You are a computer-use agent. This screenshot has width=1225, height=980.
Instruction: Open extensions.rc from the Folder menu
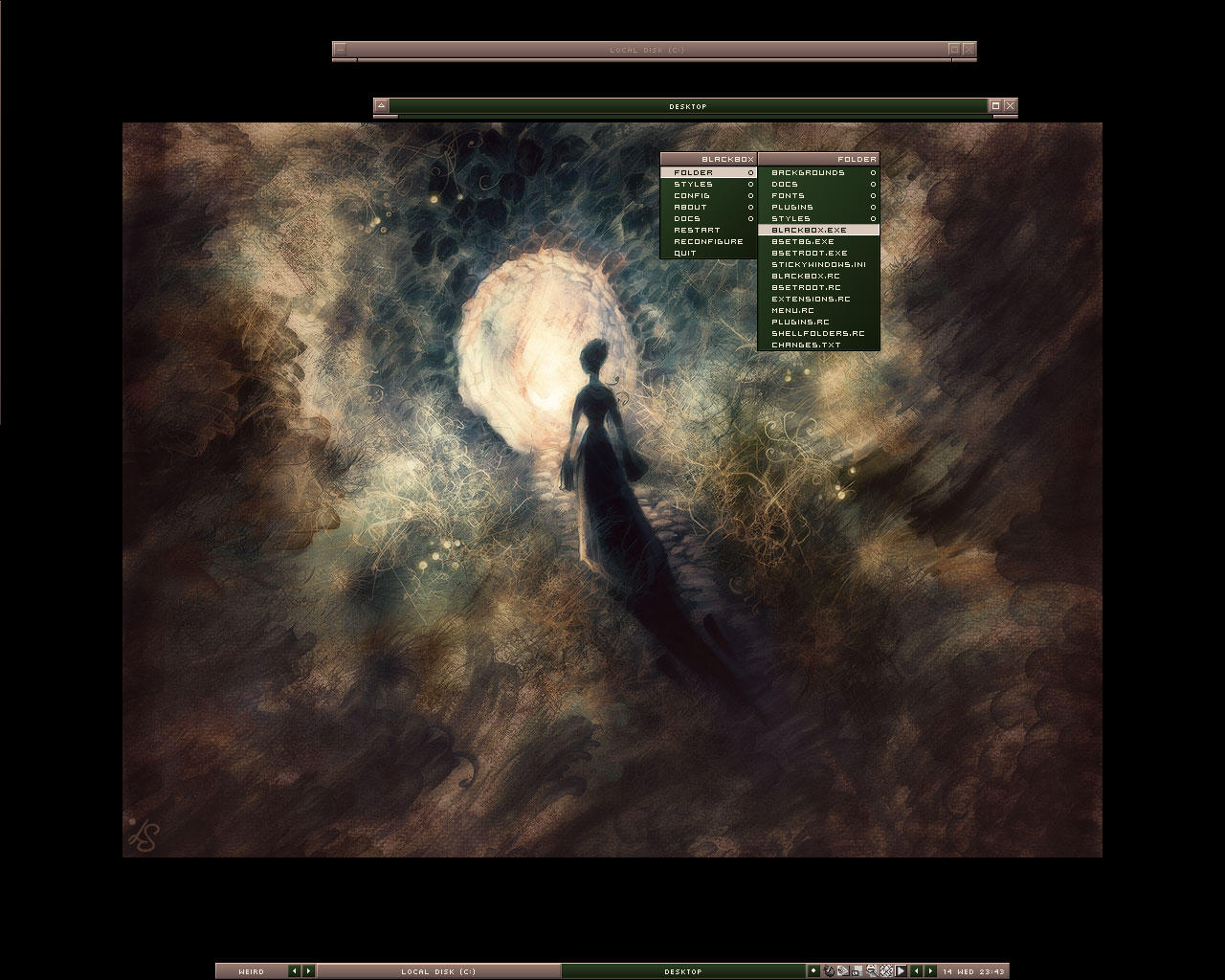coord(818,299)
